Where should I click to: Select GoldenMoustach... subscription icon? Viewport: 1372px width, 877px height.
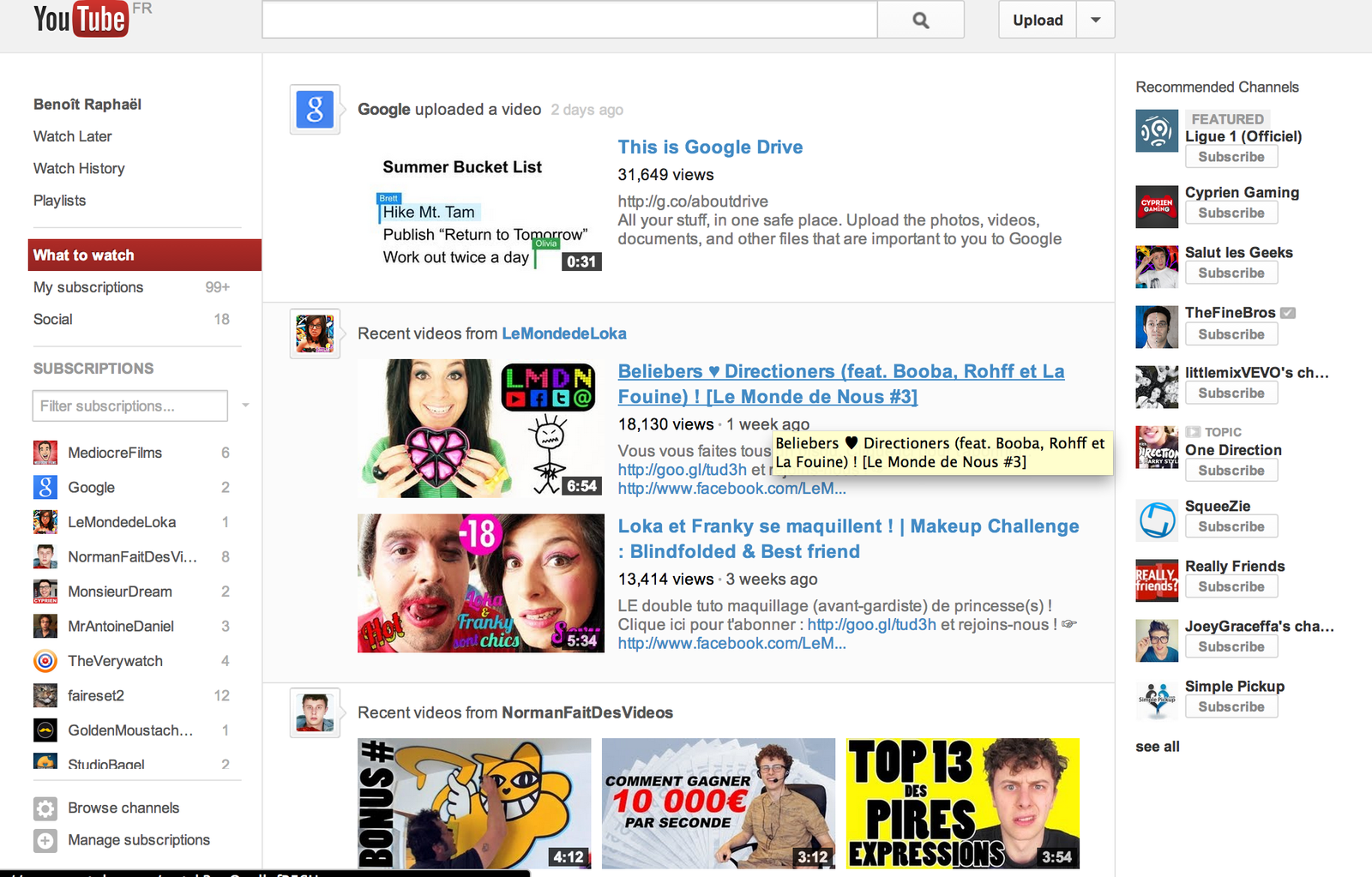point(45,730)
